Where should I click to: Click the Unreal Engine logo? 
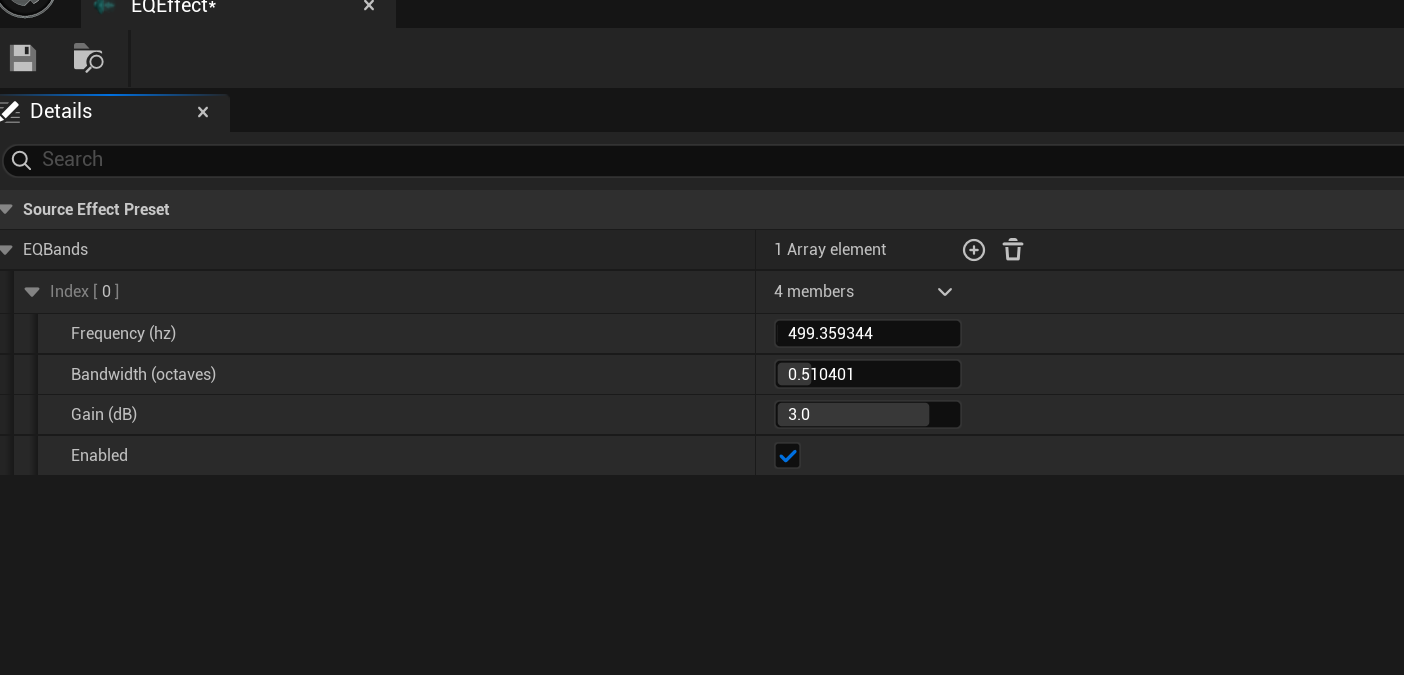(25, 6)
